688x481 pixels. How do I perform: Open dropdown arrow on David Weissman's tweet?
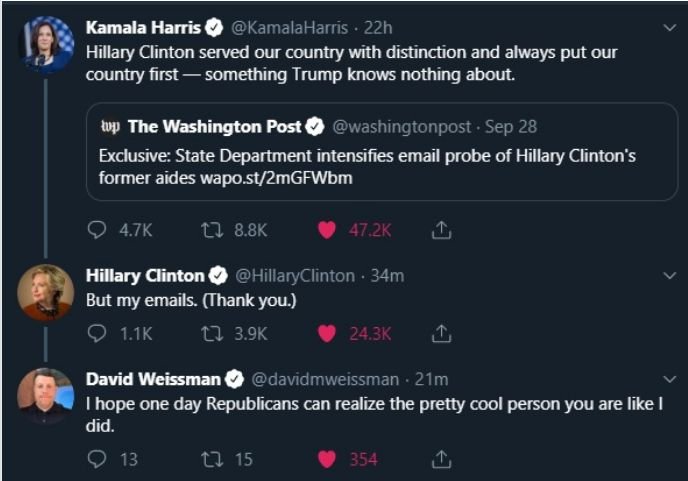670,379
